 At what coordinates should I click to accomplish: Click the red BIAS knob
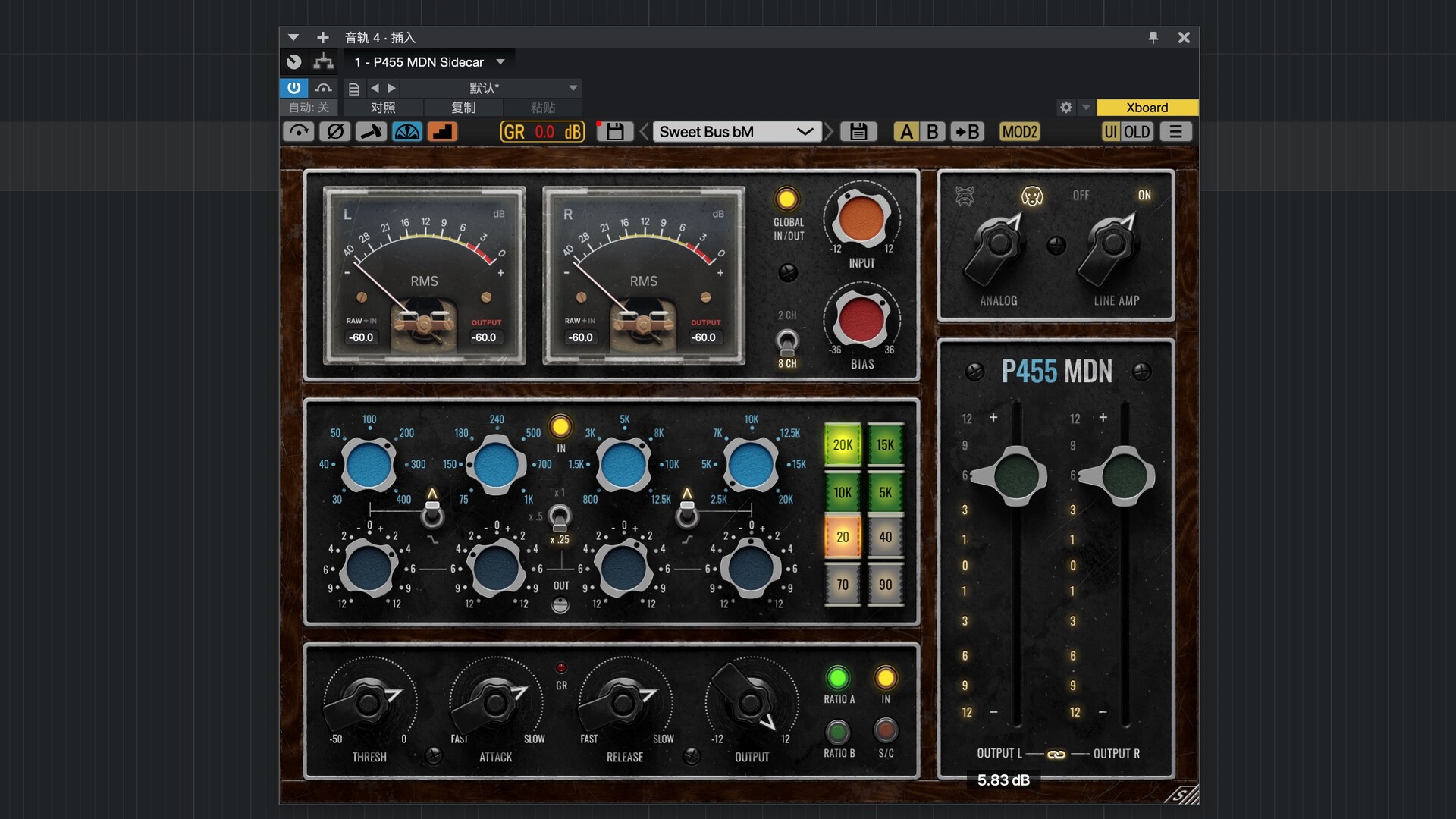pos(861,320)
